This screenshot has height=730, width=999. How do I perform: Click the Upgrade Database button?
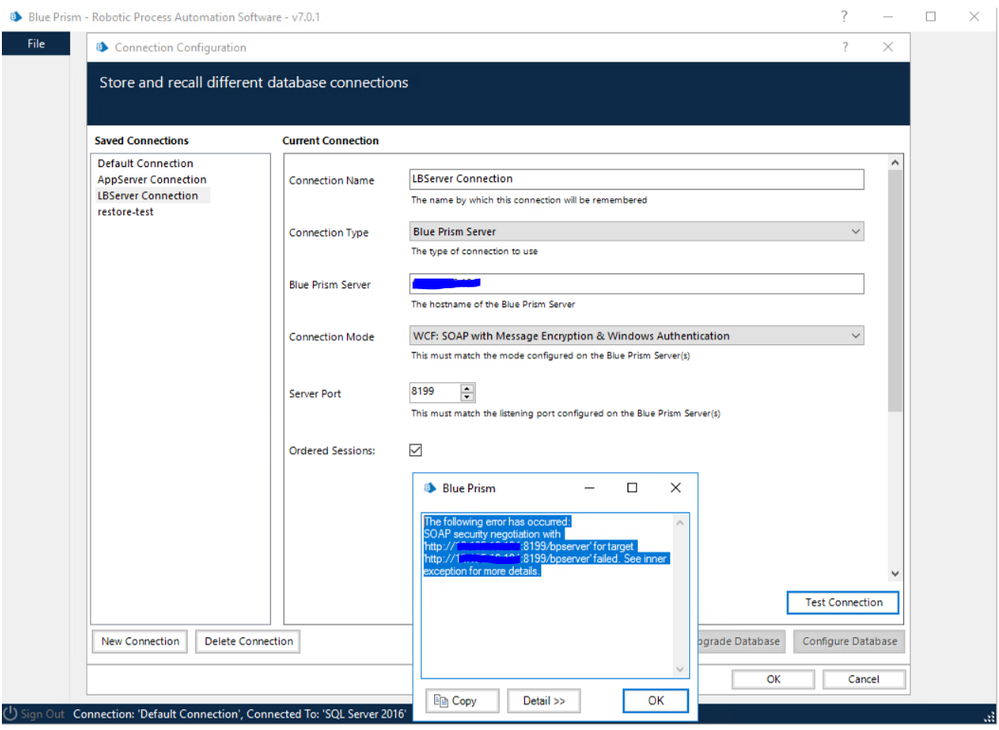(x=741, y=641)
